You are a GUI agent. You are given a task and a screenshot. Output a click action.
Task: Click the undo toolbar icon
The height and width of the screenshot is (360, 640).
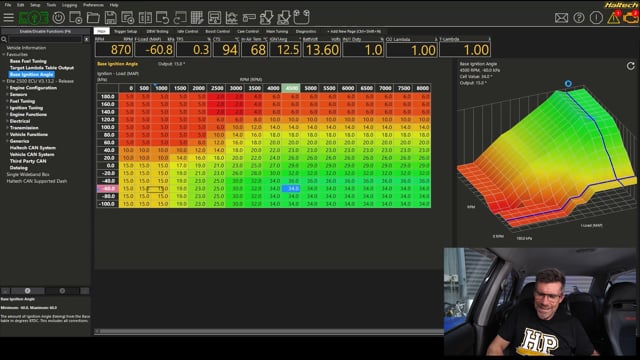(162, 18)
